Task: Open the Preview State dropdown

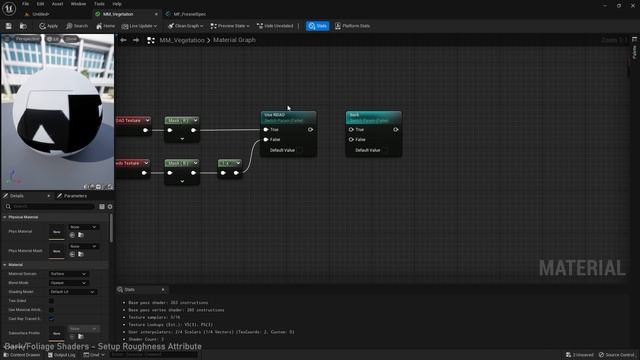Action: (x=230, y=26)
